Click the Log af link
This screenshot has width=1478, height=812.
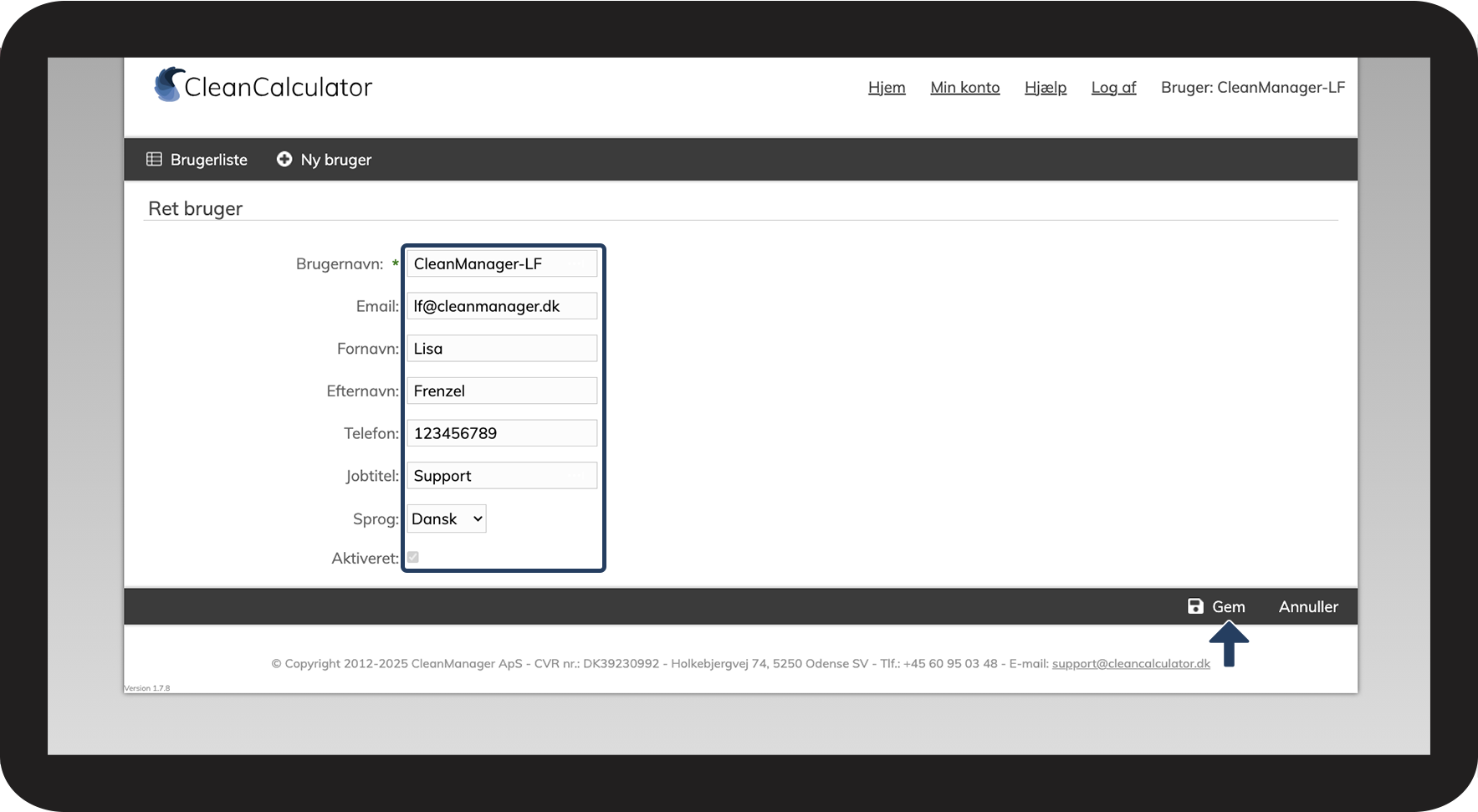coord(1113,88)
